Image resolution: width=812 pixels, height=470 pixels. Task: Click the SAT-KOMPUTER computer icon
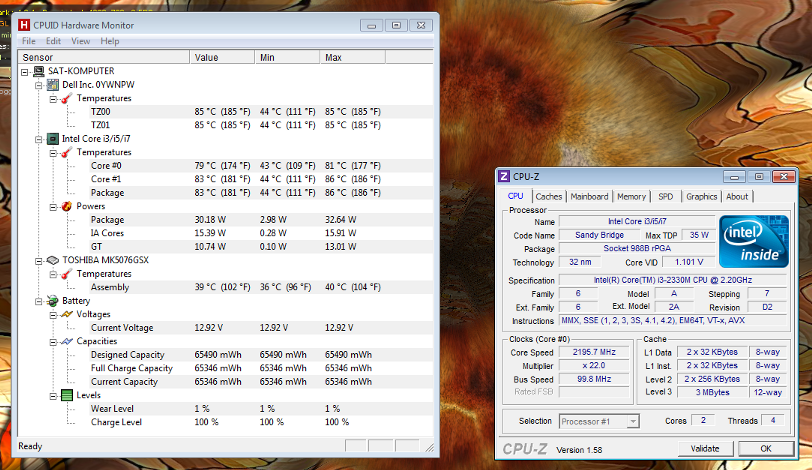39,71
